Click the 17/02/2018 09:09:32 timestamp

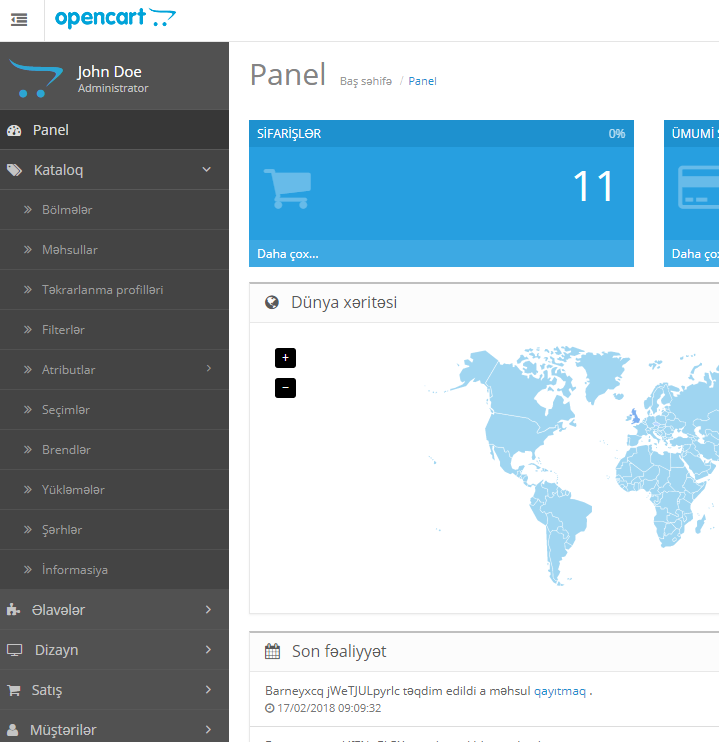click(329, 708)
